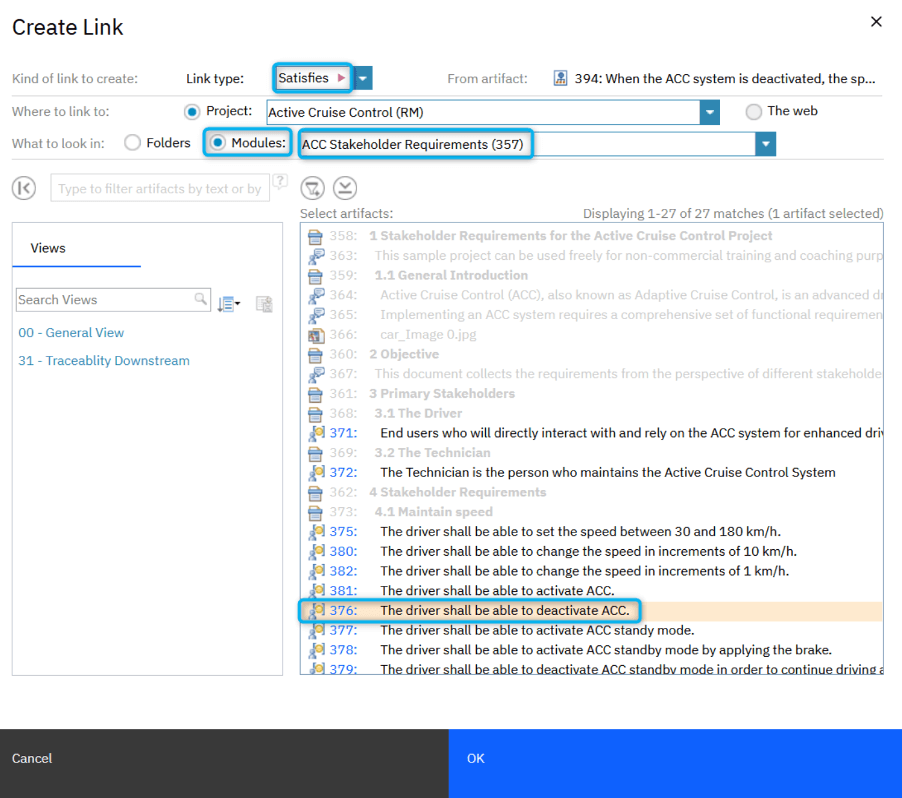Click the create new view icon in the Views panel
The height and width of the screenshot is (798, 902).
264,303
